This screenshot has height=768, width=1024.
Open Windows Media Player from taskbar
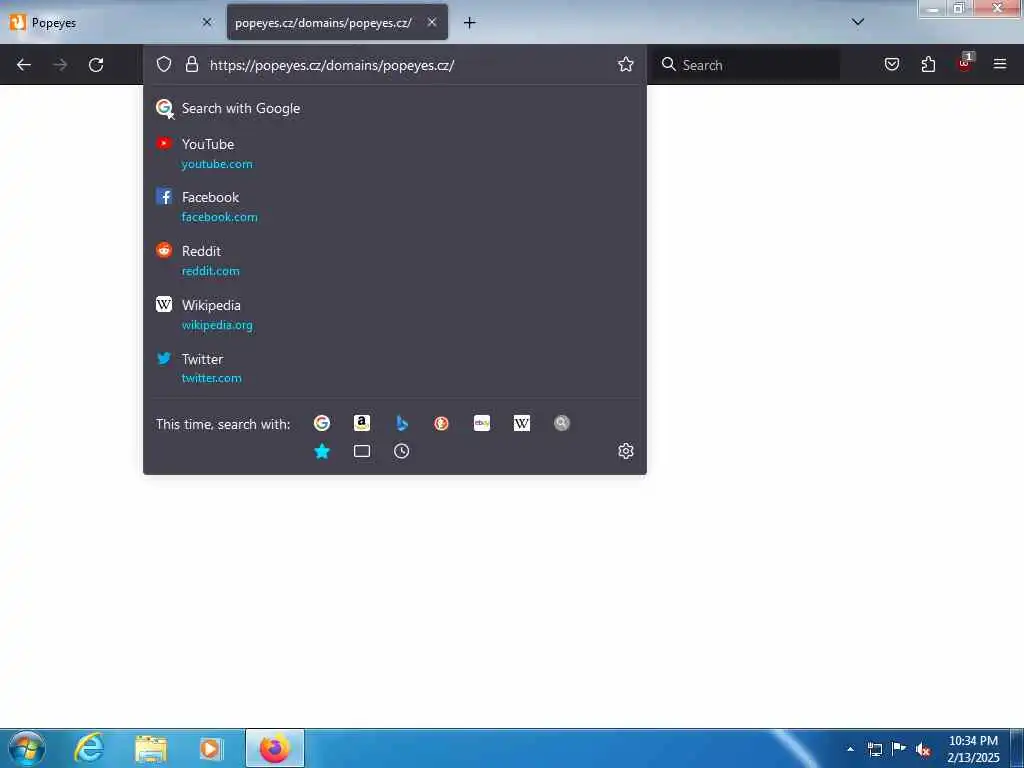click(x=210, y=748)
